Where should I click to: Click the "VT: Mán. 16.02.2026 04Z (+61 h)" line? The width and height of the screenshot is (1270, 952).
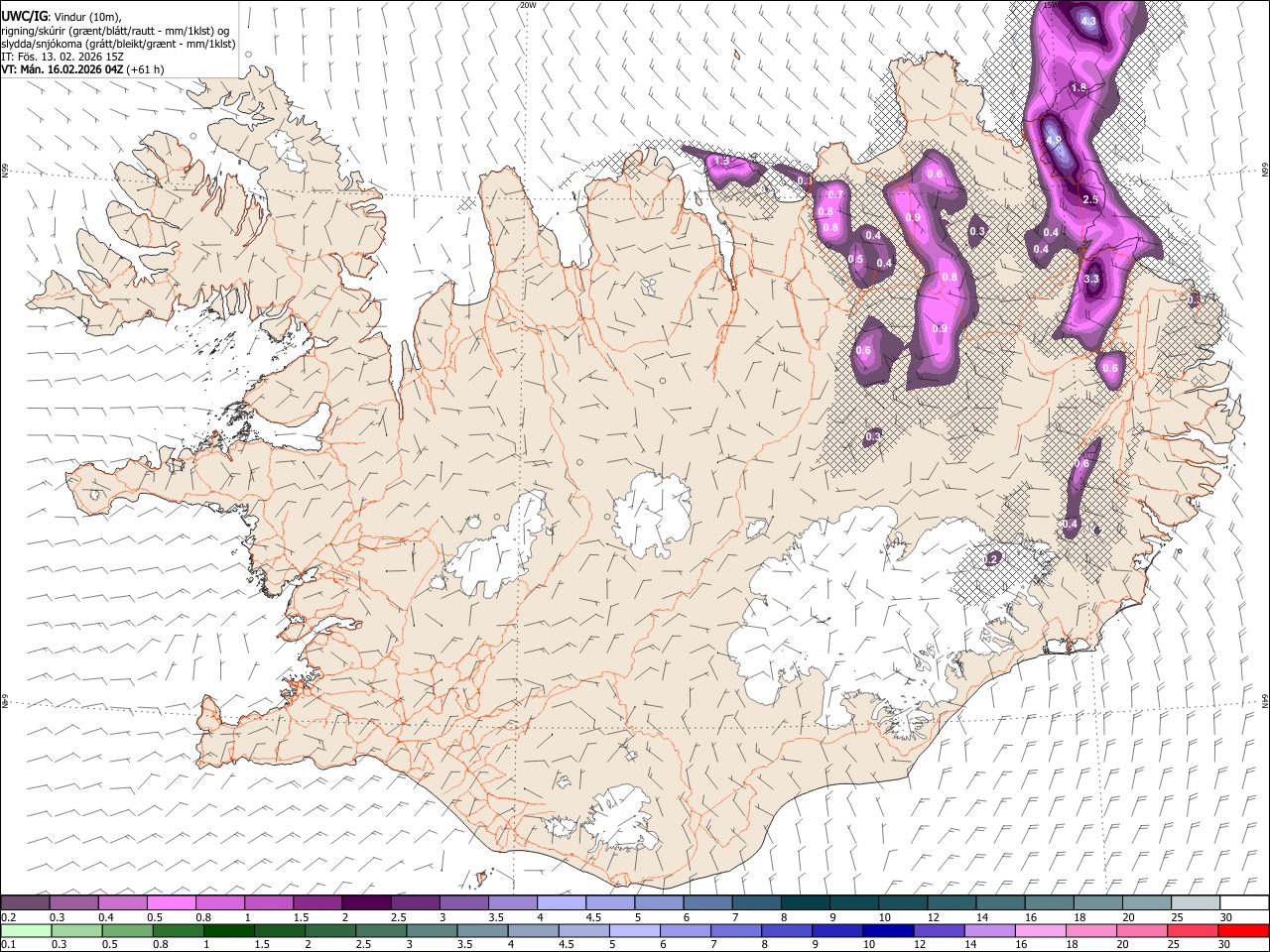tap(82, 69)
